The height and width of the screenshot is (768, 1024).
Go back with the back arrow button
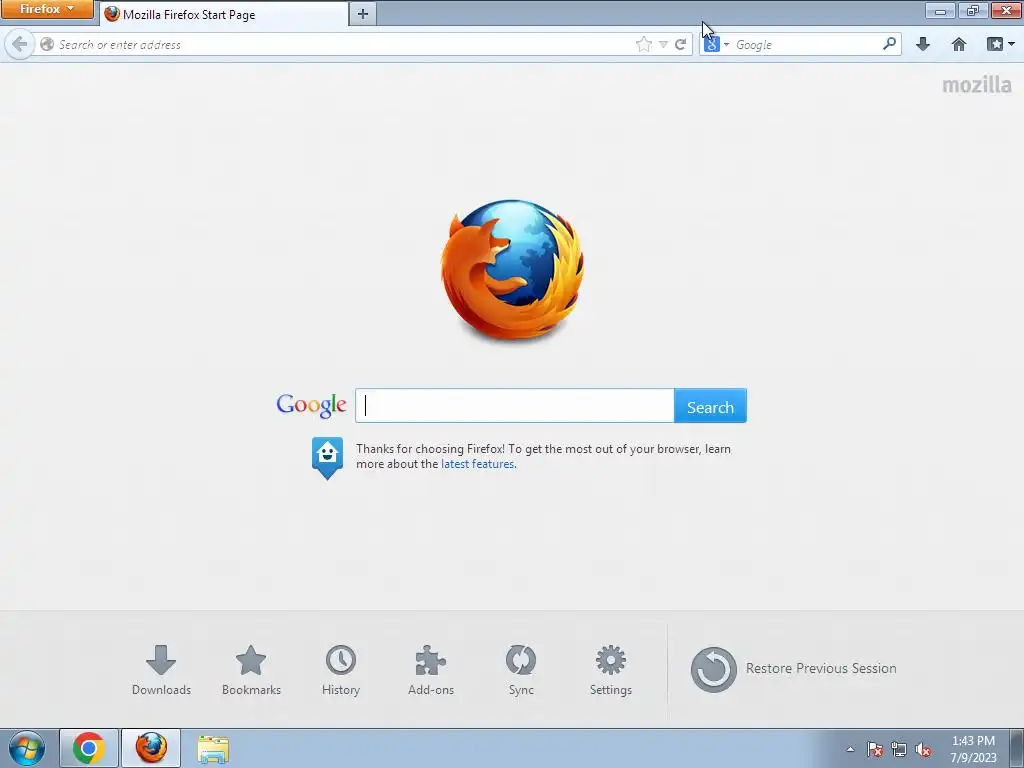click(x=20, y=44)
